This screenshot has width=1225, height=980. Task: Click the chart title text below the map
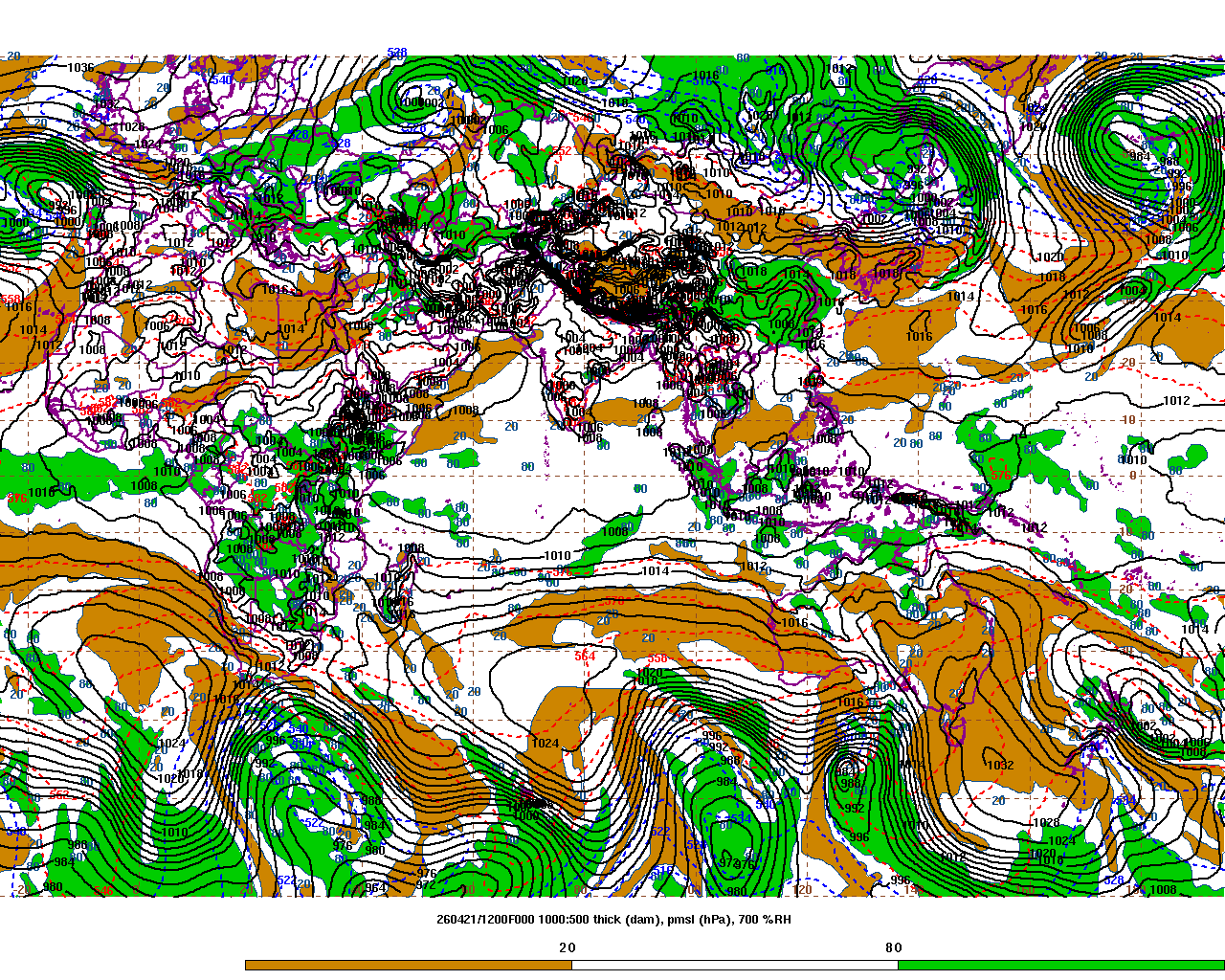(613, 920)
